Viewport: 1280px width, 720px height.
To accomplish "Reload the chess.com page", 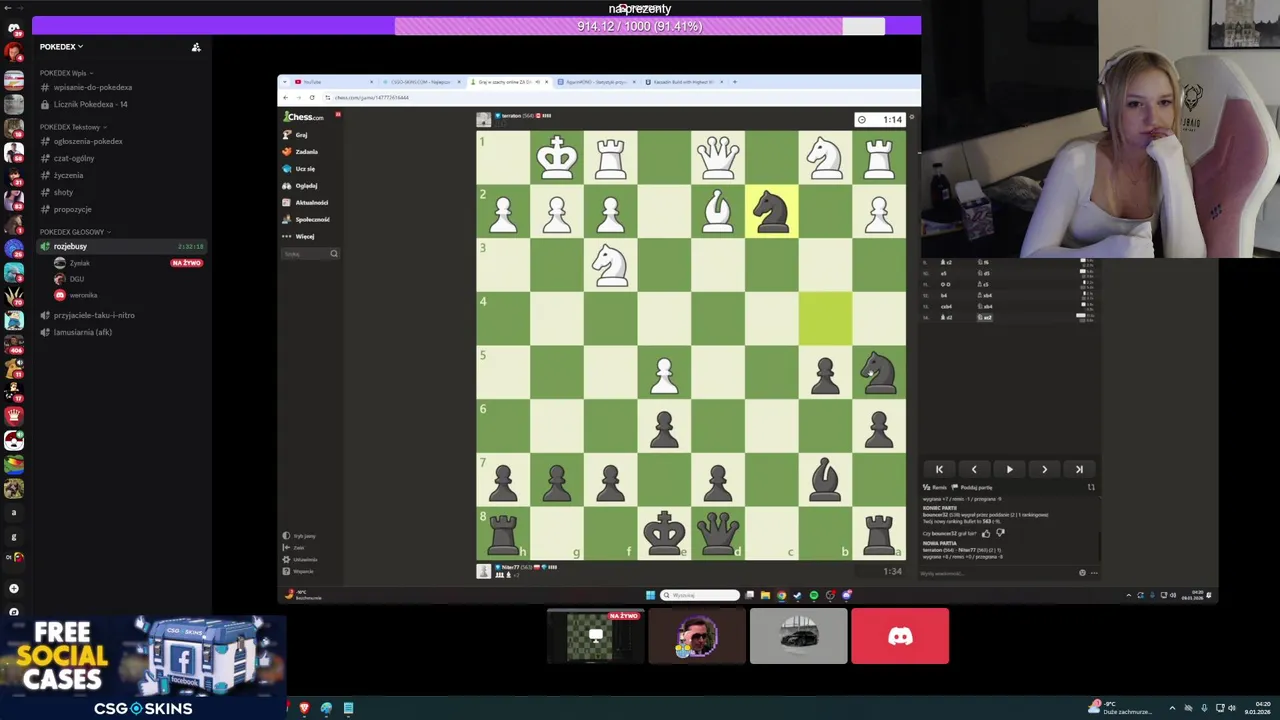I will coord(312,97).
